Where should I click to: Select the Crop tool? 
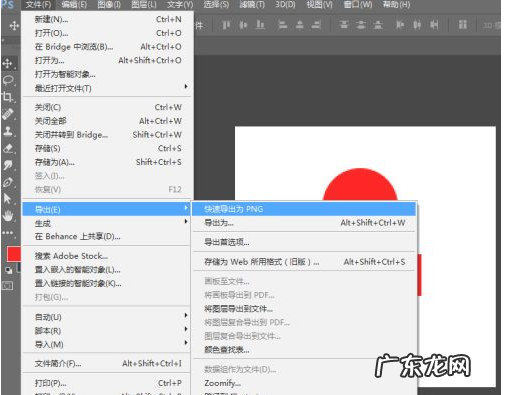(8, 97)
